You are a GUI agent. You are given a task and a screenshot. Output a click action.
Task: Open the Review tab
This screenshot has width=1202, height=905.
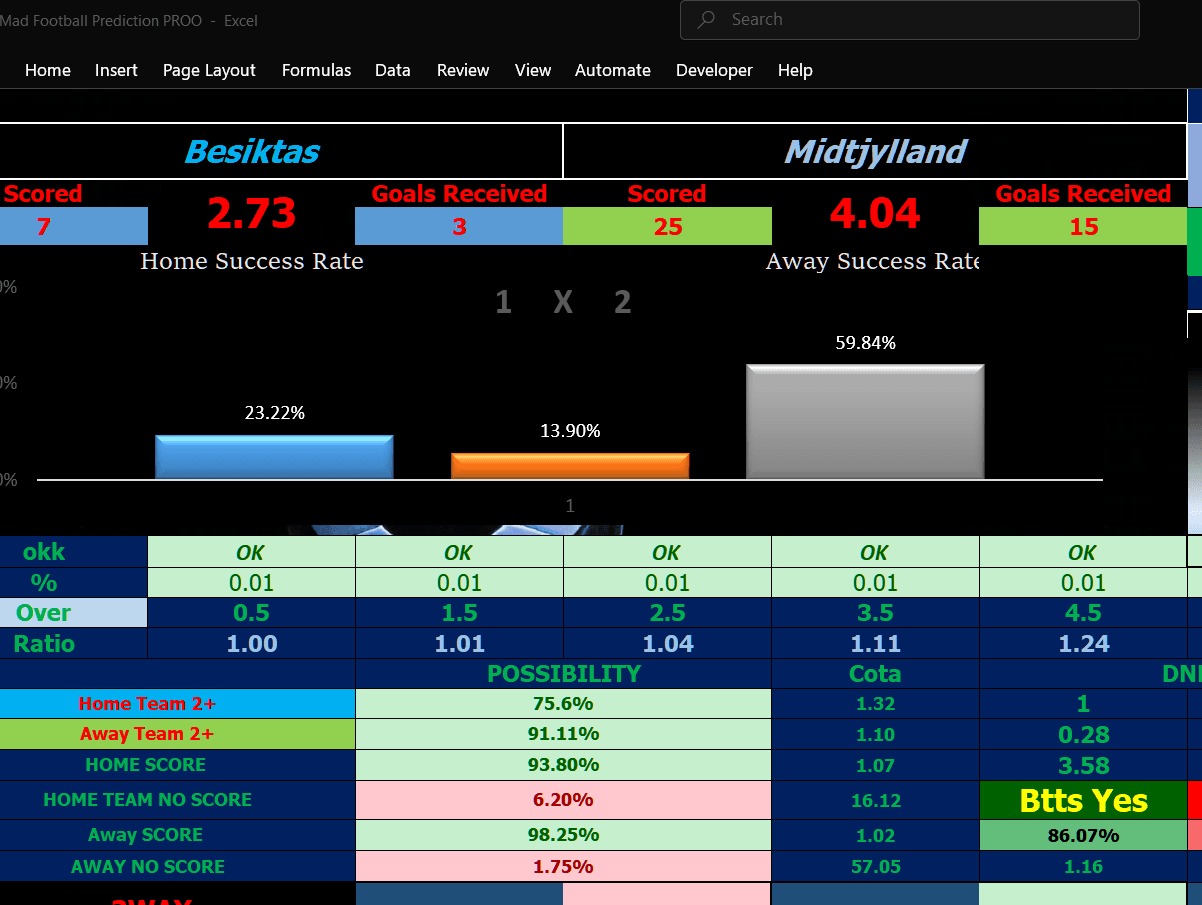tap(463, 70)
